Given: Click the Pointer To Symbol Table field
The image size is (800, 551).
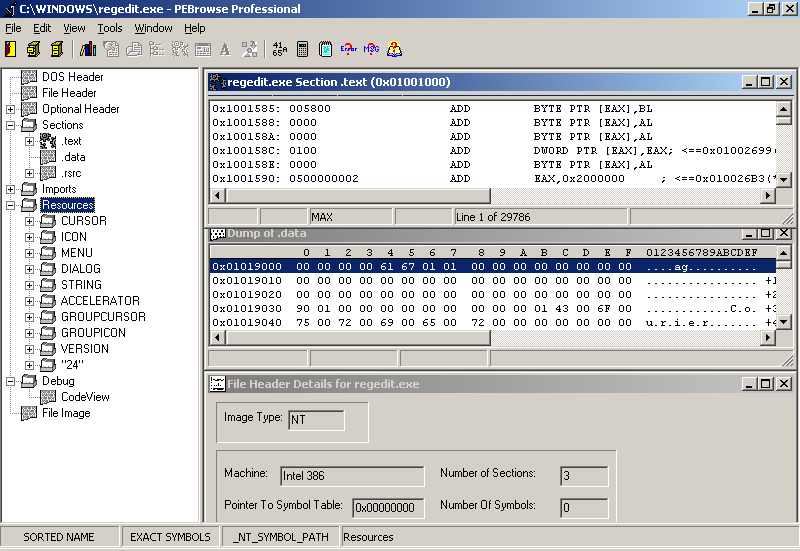Looking at the screenshot, I should 388,508.
